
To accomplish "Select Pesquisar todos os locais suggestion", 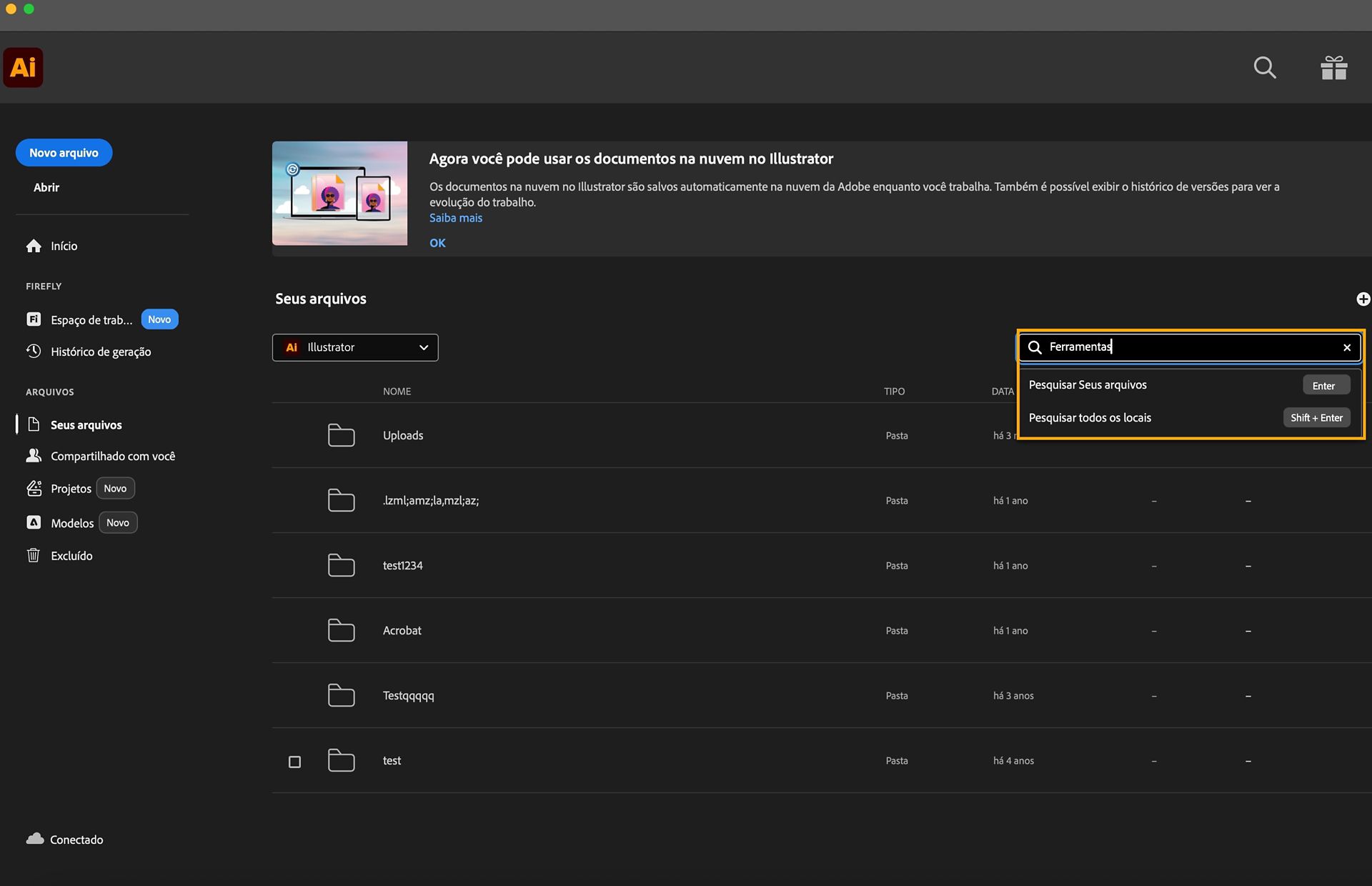I will (x=1190, y=418).
